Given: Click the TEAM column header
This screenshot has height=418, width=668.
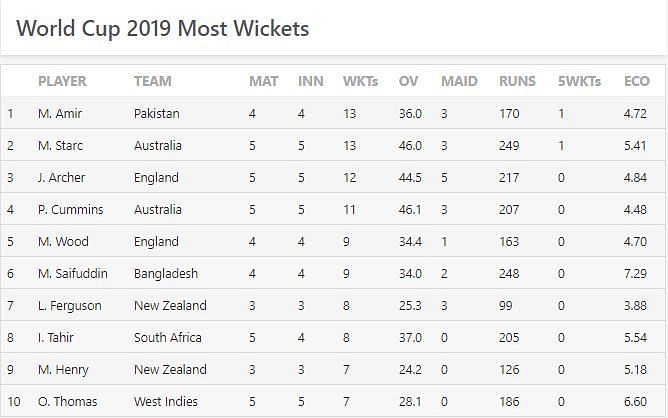Looking at the screenshot, I should pos(153,81).
